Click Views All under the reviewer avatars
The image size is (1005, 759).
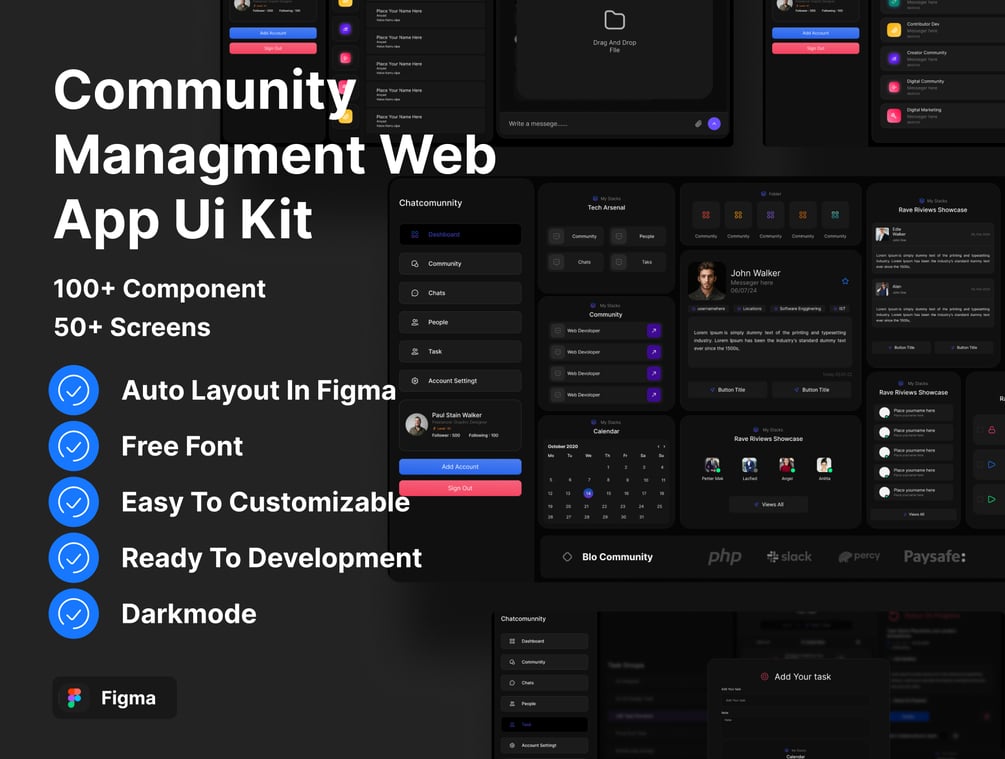pyautogui.click(x=768, y=505)
